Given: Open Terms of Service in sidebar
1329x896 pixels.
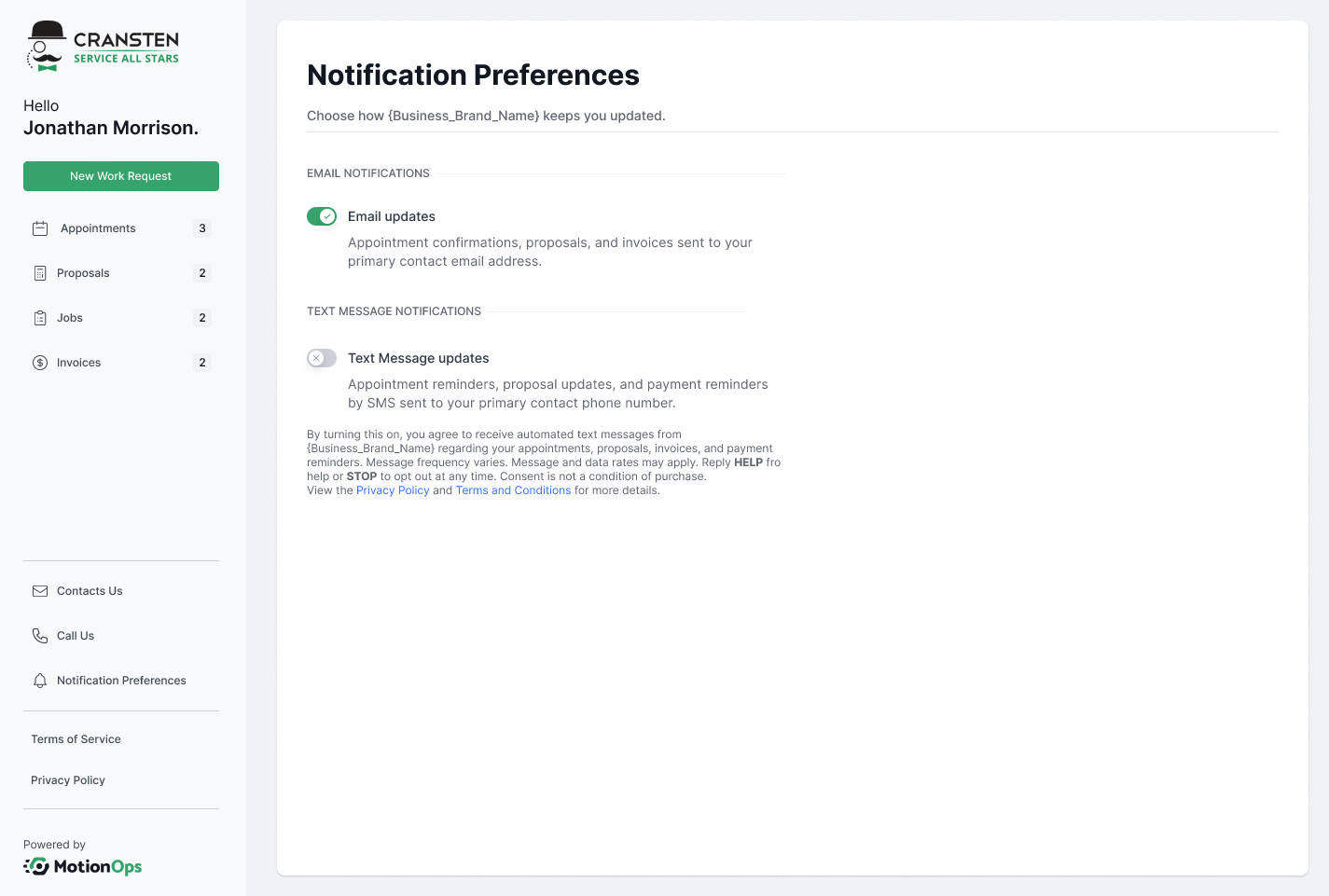Looking at the screenshot, I should [x=76, y=739].
